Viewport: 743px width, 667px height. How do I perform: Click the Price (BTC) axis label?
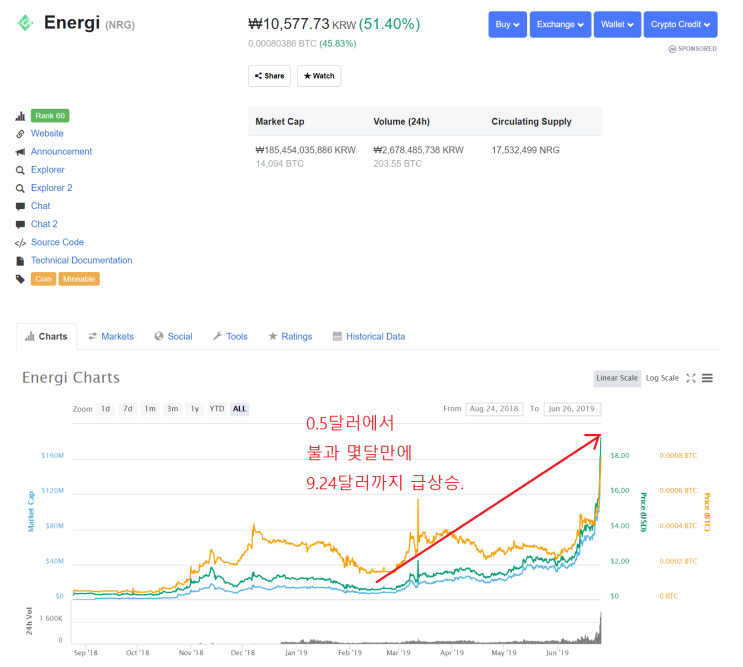pos(707,512)
